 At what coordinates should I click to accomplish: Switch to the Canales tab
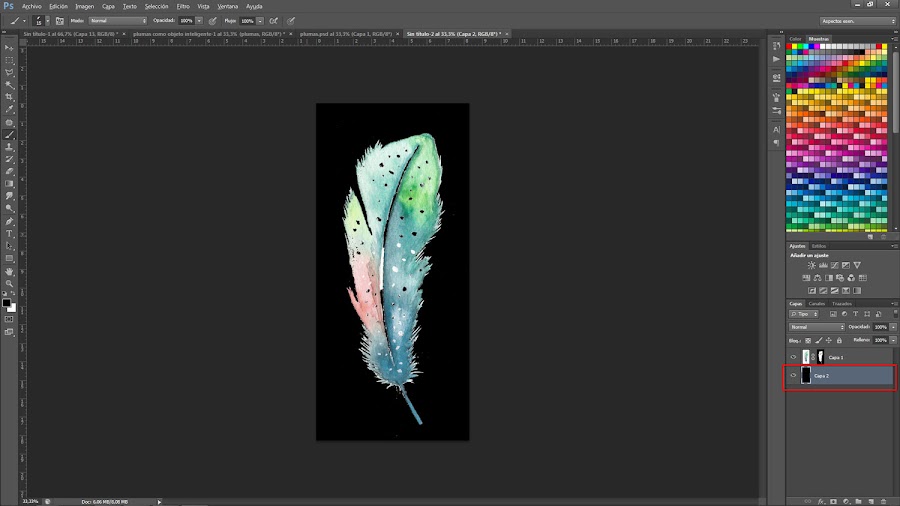pyautogui.click(x=817, y=303)
